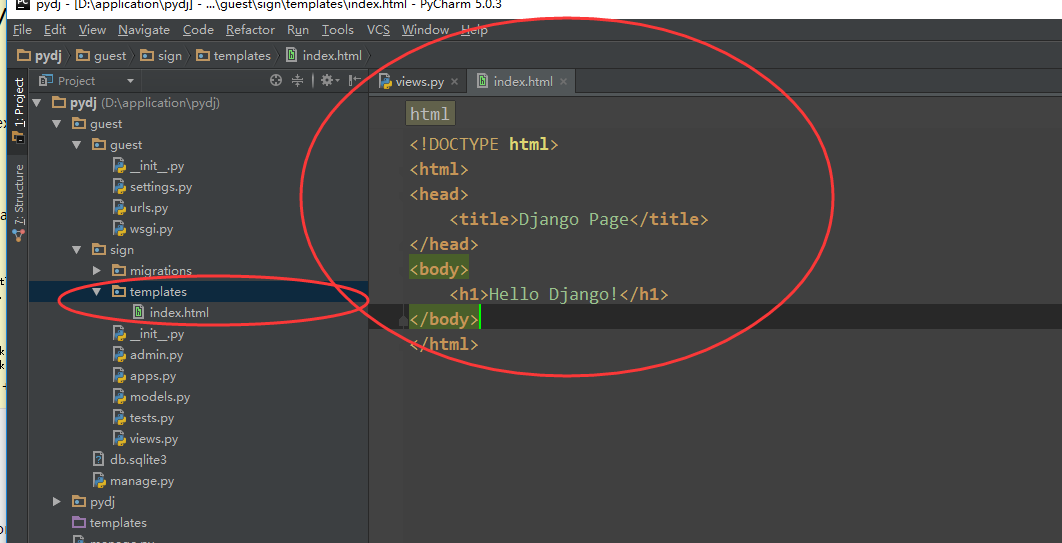Open the Project panel settings gear
This screenshot has width=1062, height=543.
[x=330, y=81]
